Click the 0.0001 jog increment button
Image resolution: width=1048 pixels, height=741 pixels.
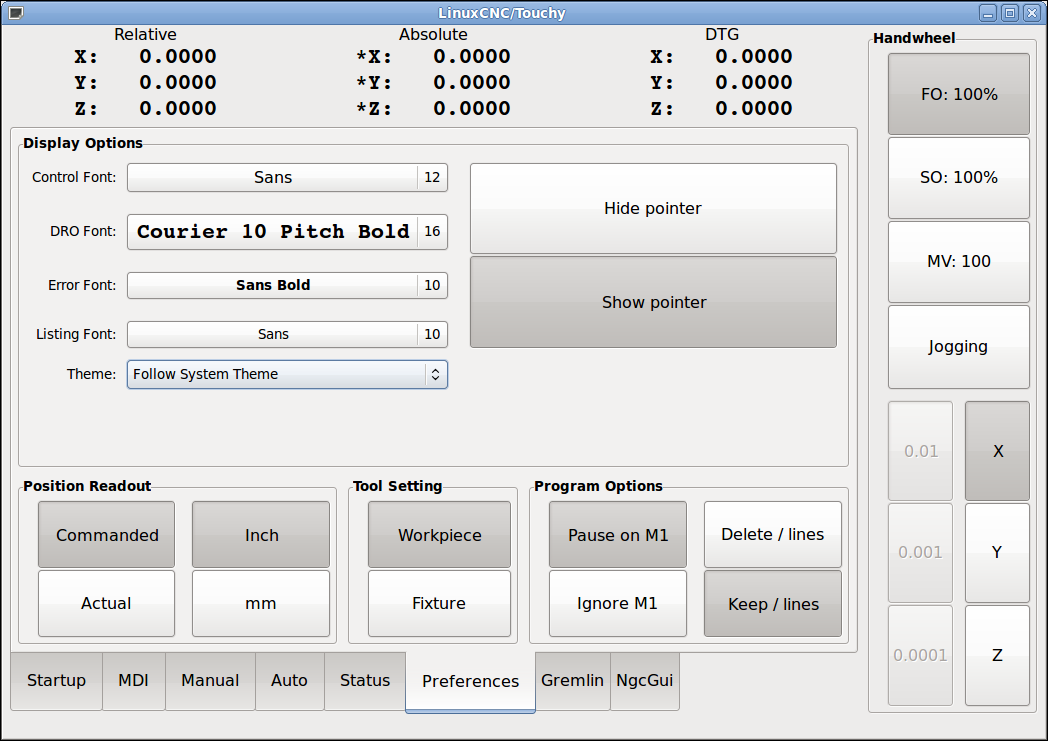tap(920, 655)
